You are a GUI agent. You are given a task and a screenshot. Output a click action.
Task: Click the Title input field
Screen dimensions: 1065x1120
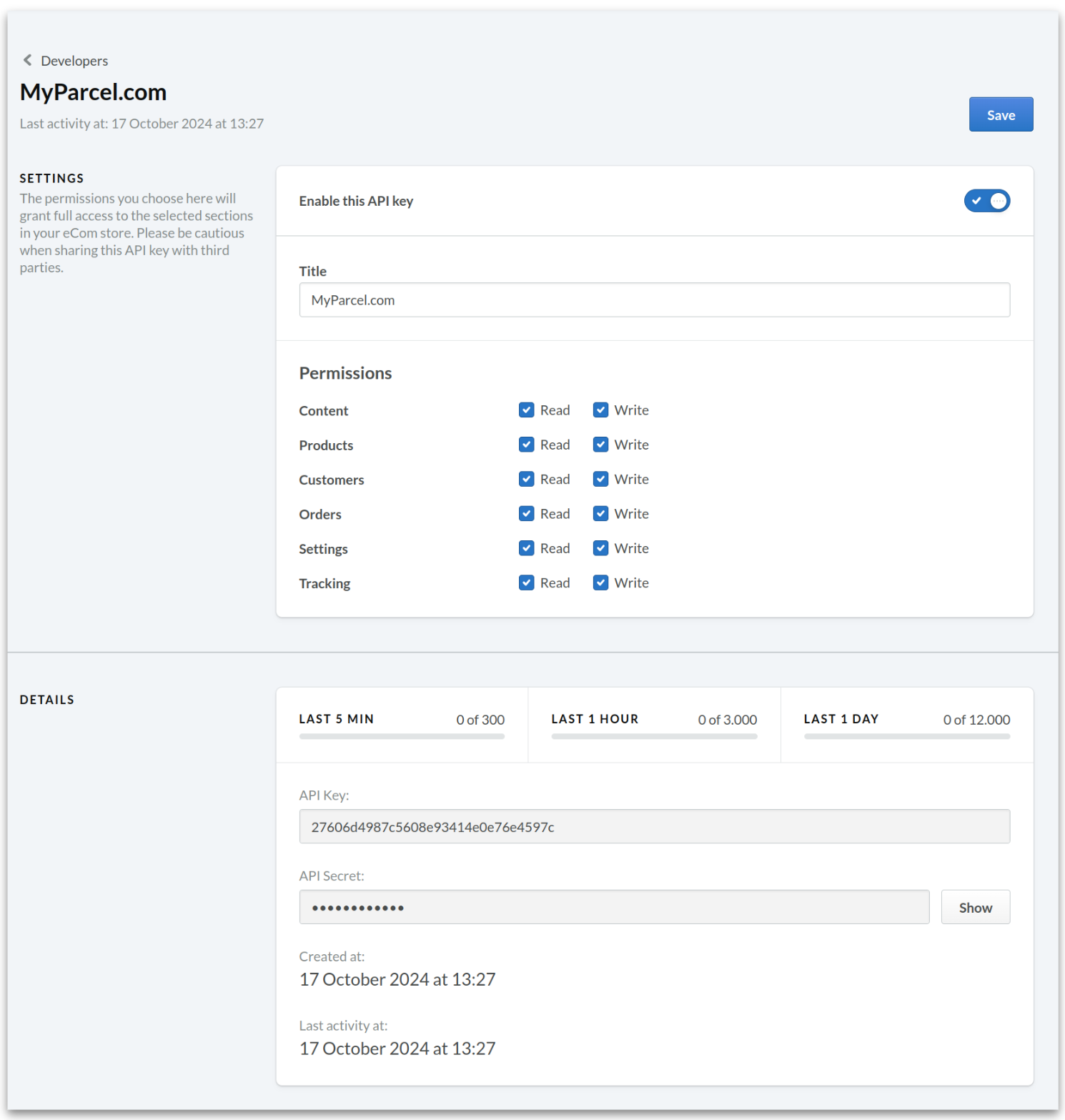[x=653, y=300]
